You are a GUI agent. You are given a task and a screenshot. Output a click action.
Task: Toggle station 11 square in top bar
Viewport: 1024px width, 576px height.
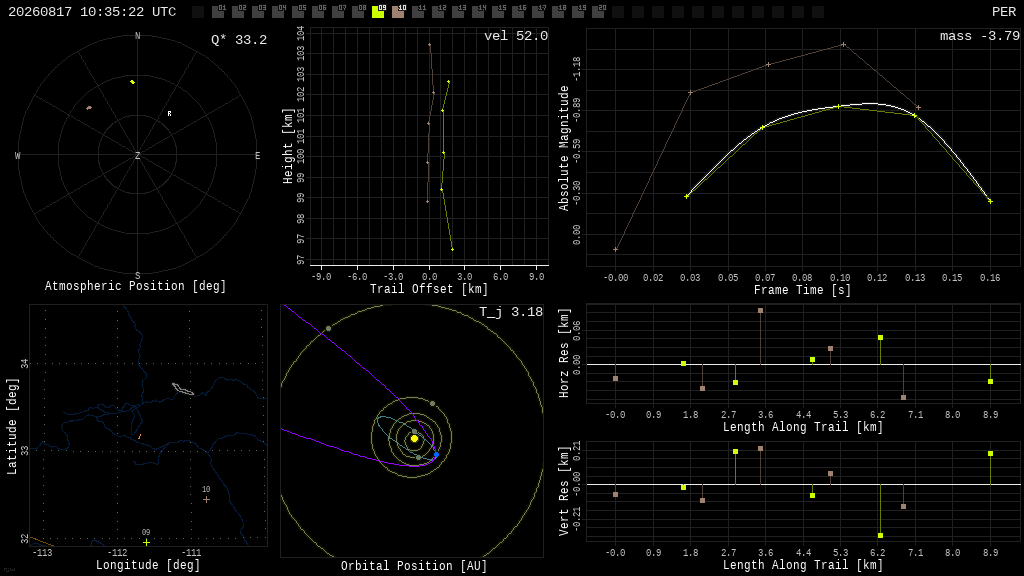418,12
